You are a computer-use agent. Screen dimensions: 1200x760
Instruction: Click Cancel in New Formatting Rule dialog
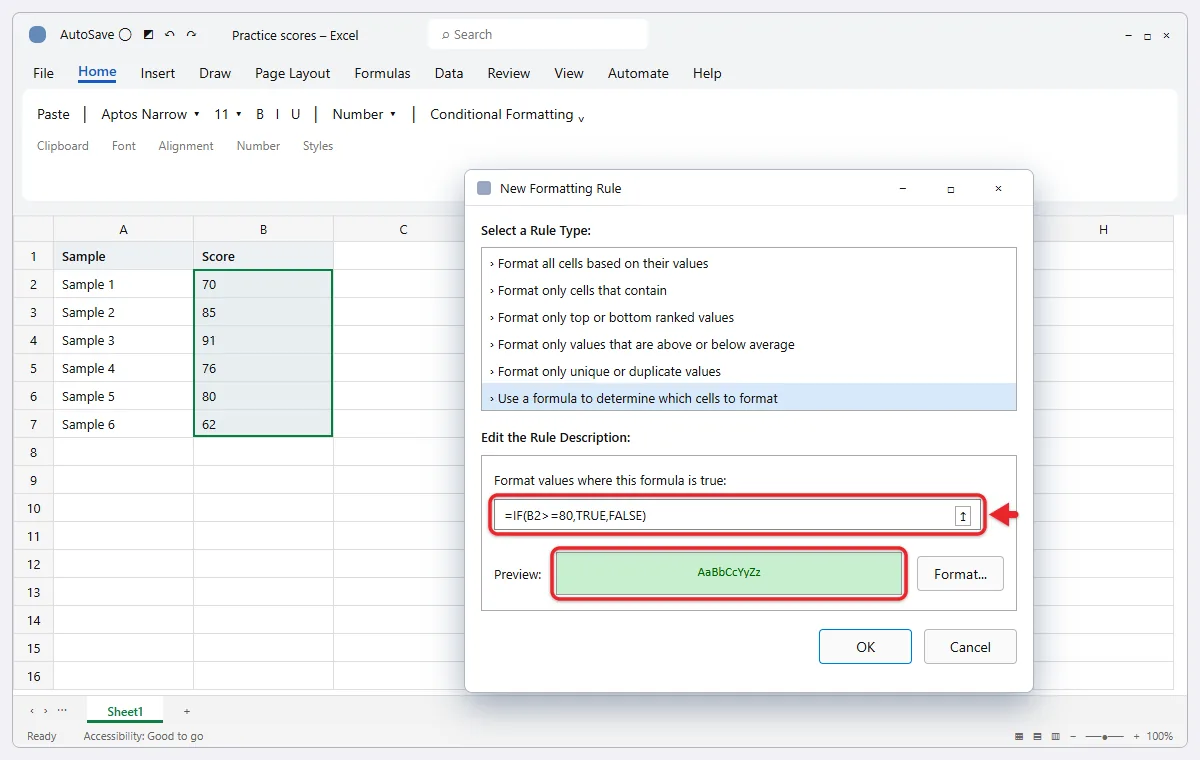pyautogui.click(x=970, y=646)
